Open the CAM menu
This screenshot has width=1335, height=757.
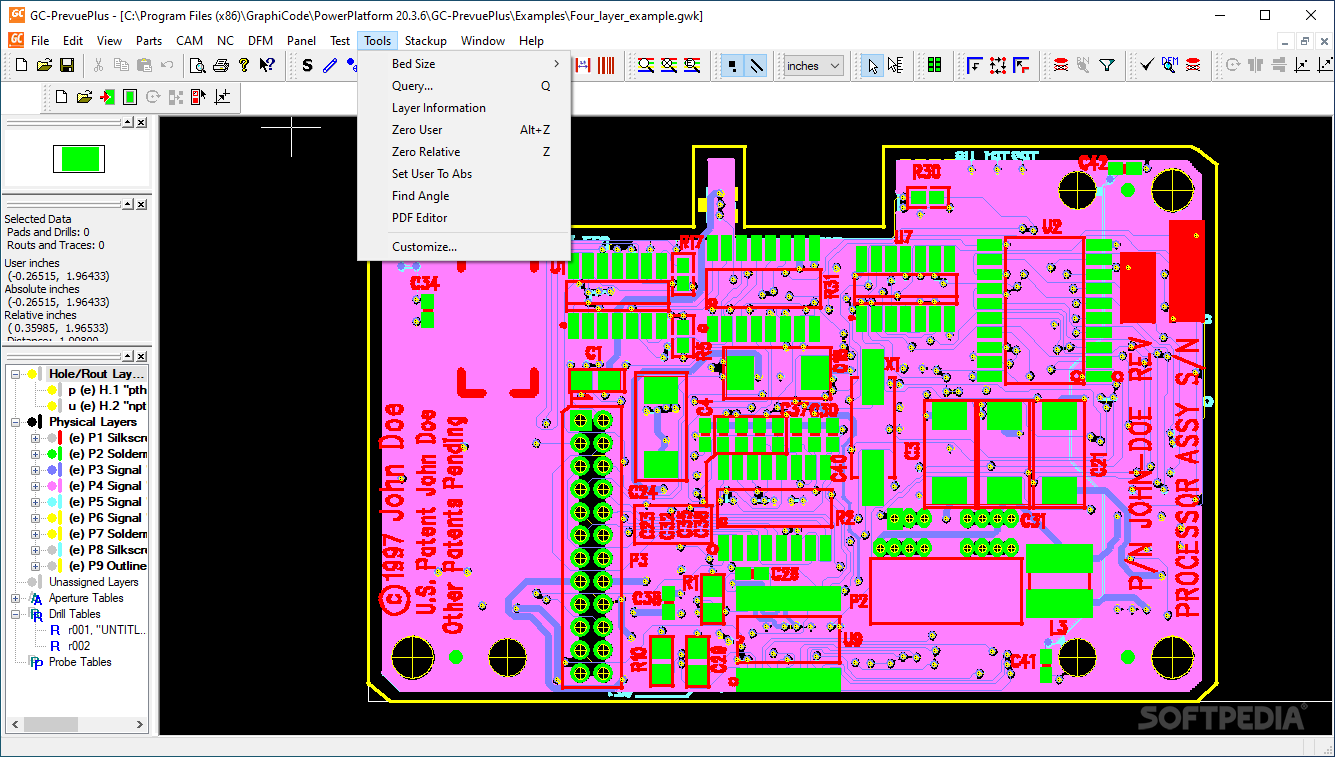pyautogui.click(x=189, y=41)
